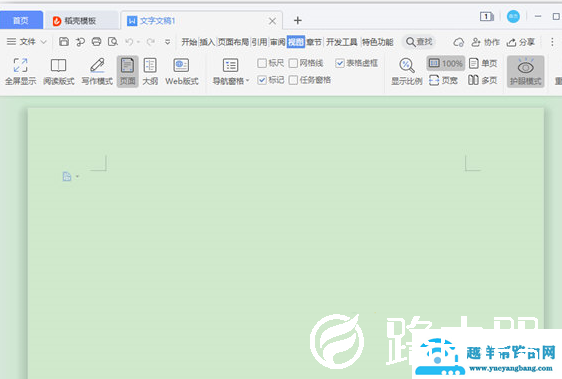Enable the 标尺 ruler checkbox
The height and width of the screenshot is (379, 562).
262,63
